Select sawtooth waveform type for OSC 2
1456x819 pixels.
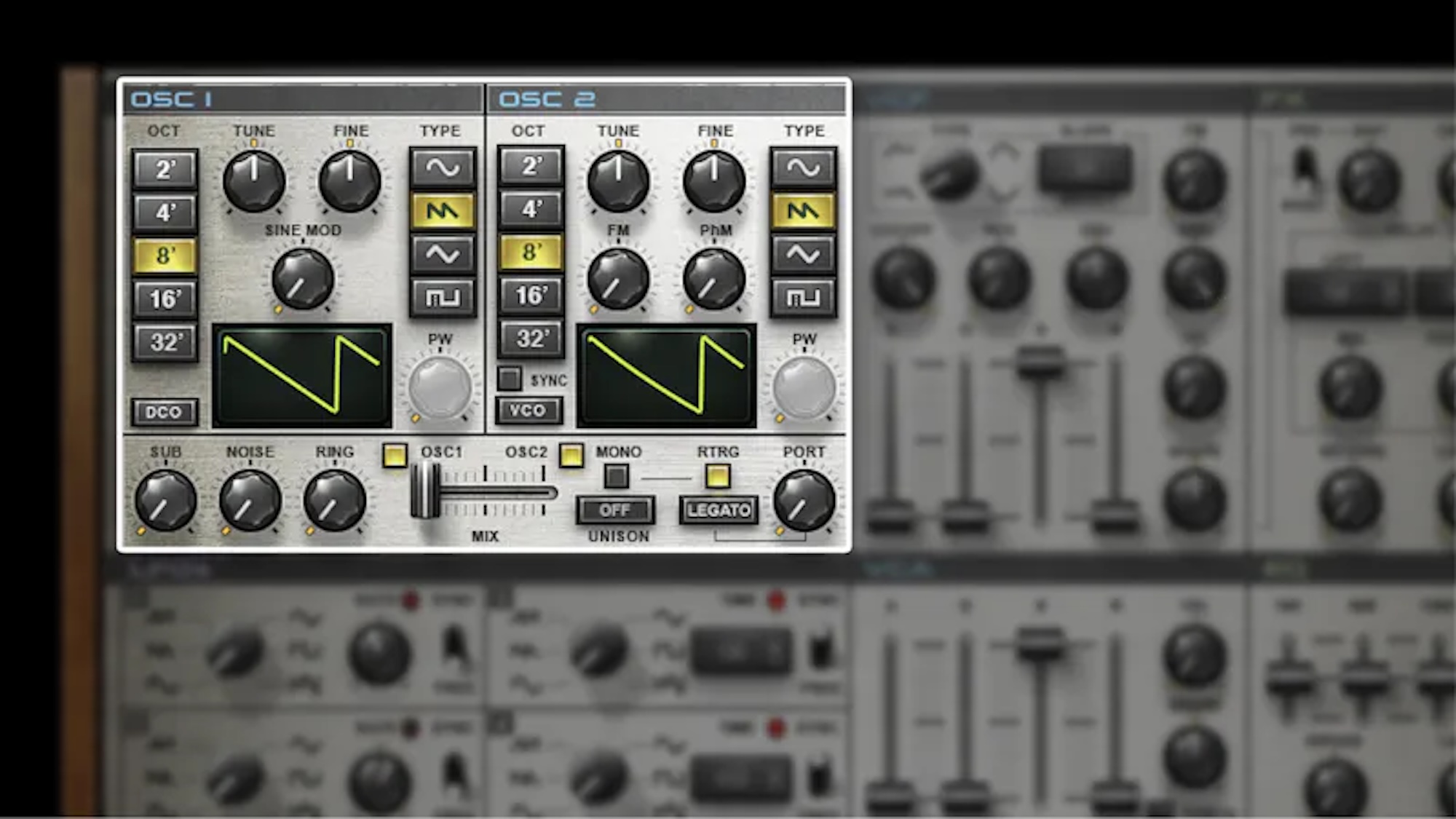(803, 211)
